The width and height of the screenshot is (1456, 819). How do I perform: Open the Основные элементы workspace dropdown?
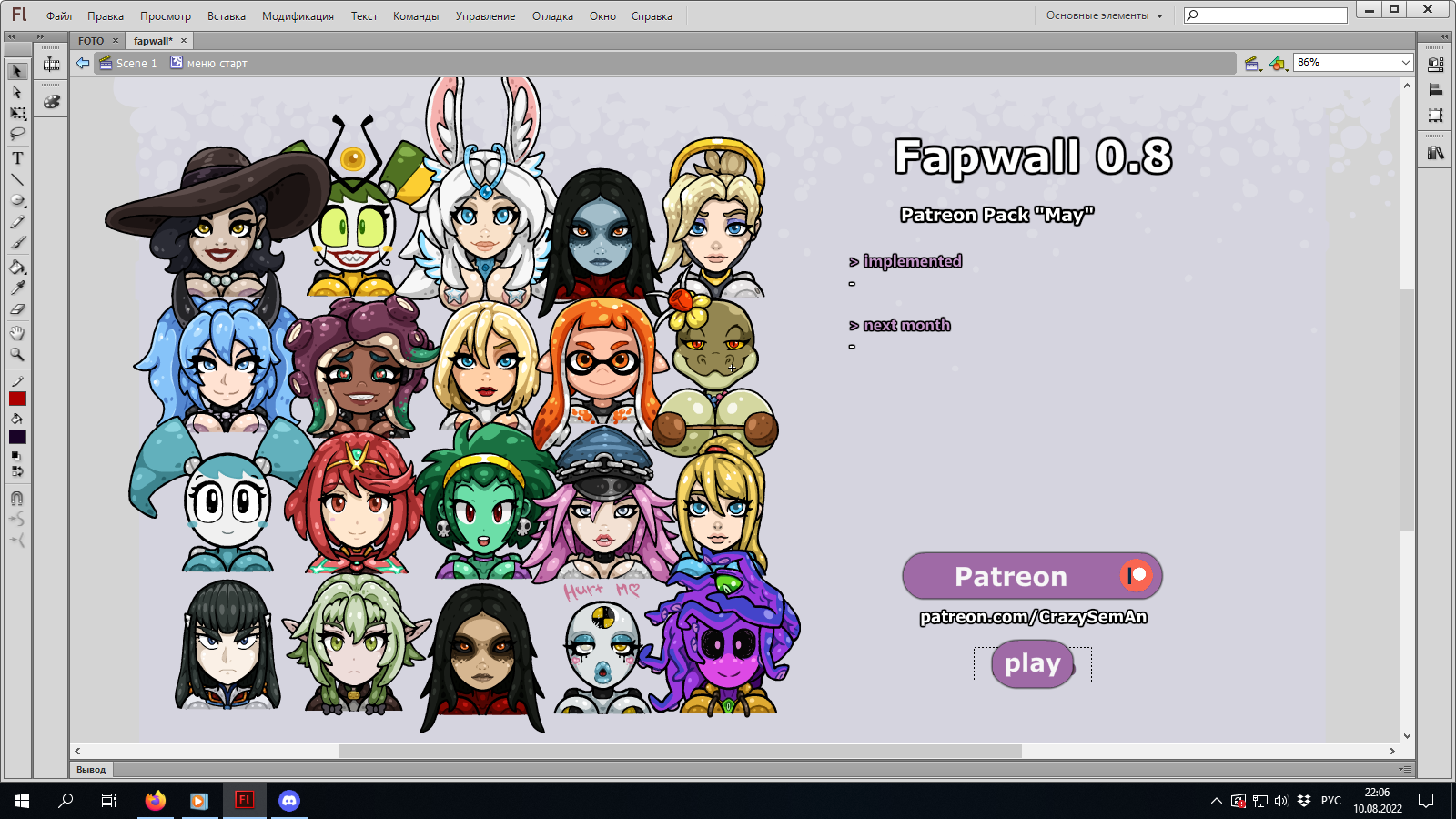(1104, 15)
